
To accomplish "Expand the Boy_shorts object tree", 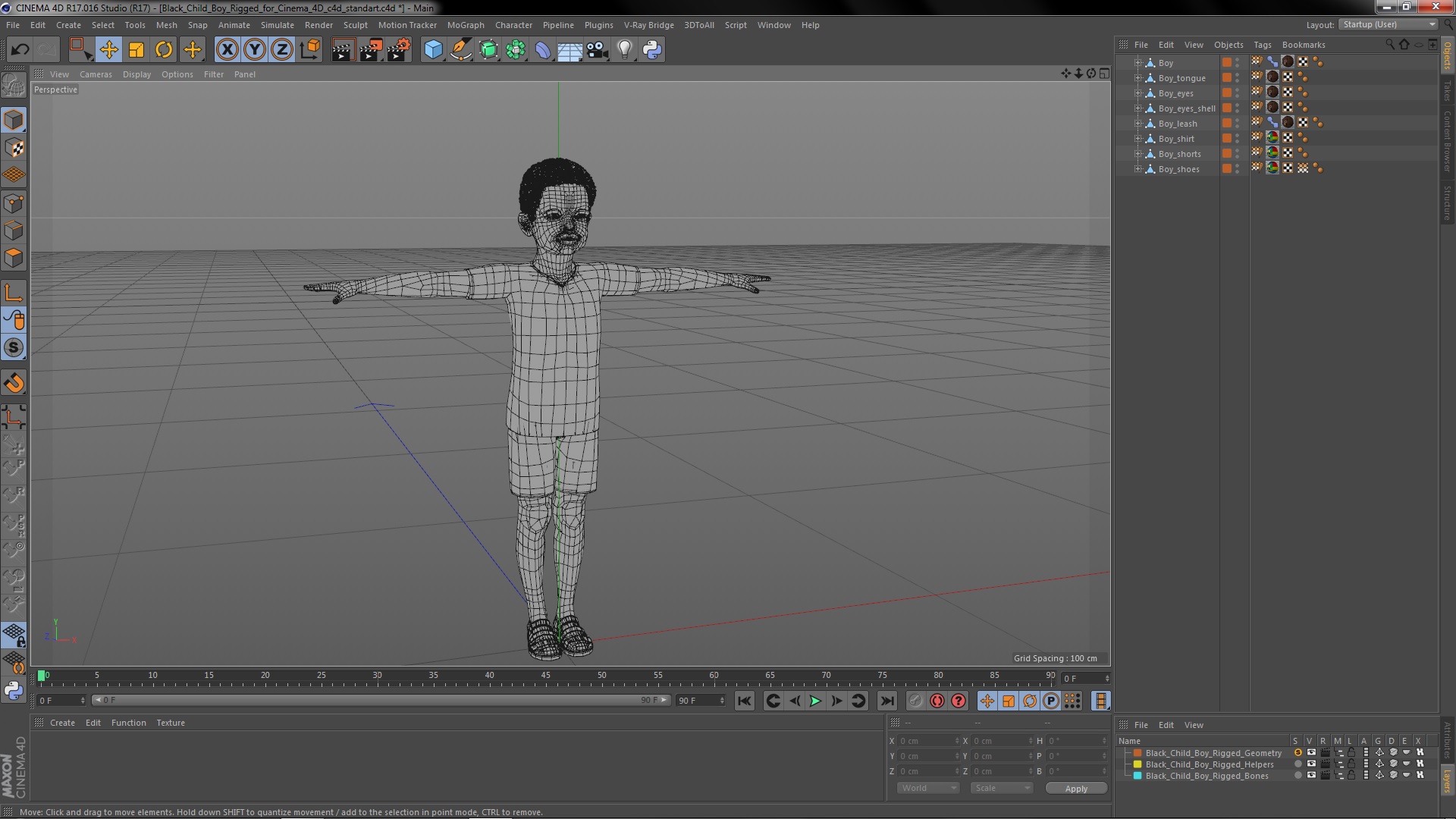I will click(1137, 154).
